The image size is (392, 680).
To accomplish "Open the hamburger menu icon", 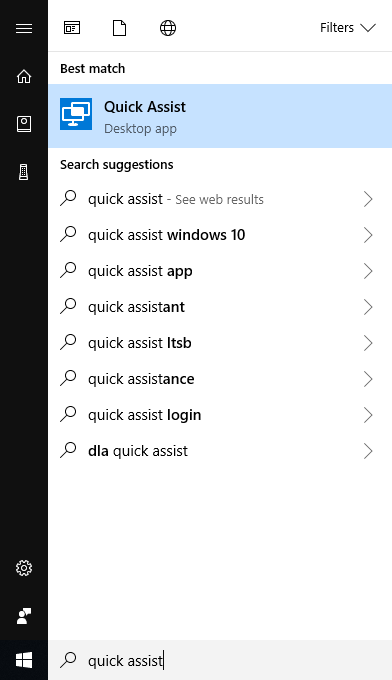I will pyautogui.click(x=24, y=29).
